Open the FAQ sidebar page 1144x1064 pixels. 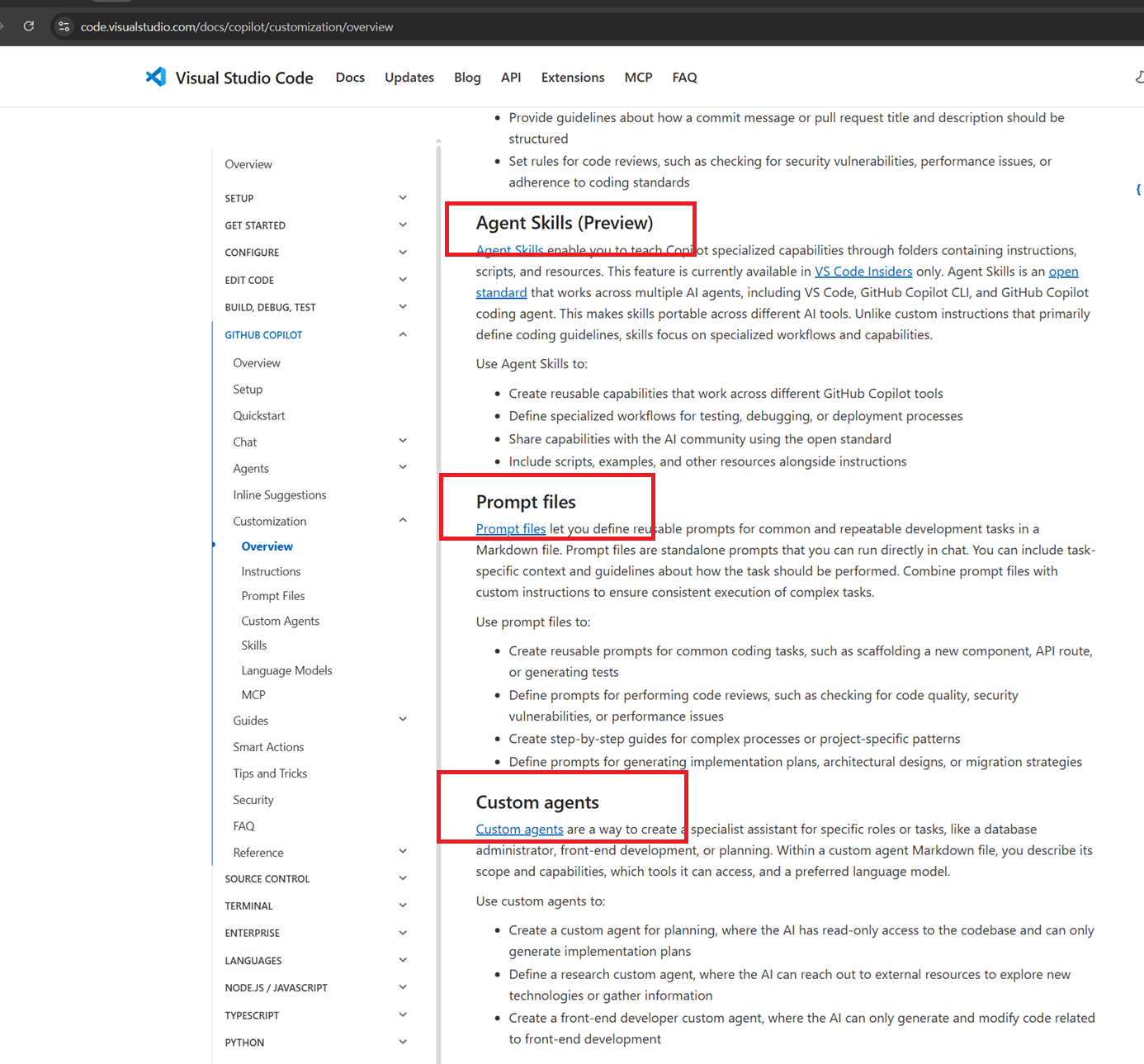click(243, 826)
